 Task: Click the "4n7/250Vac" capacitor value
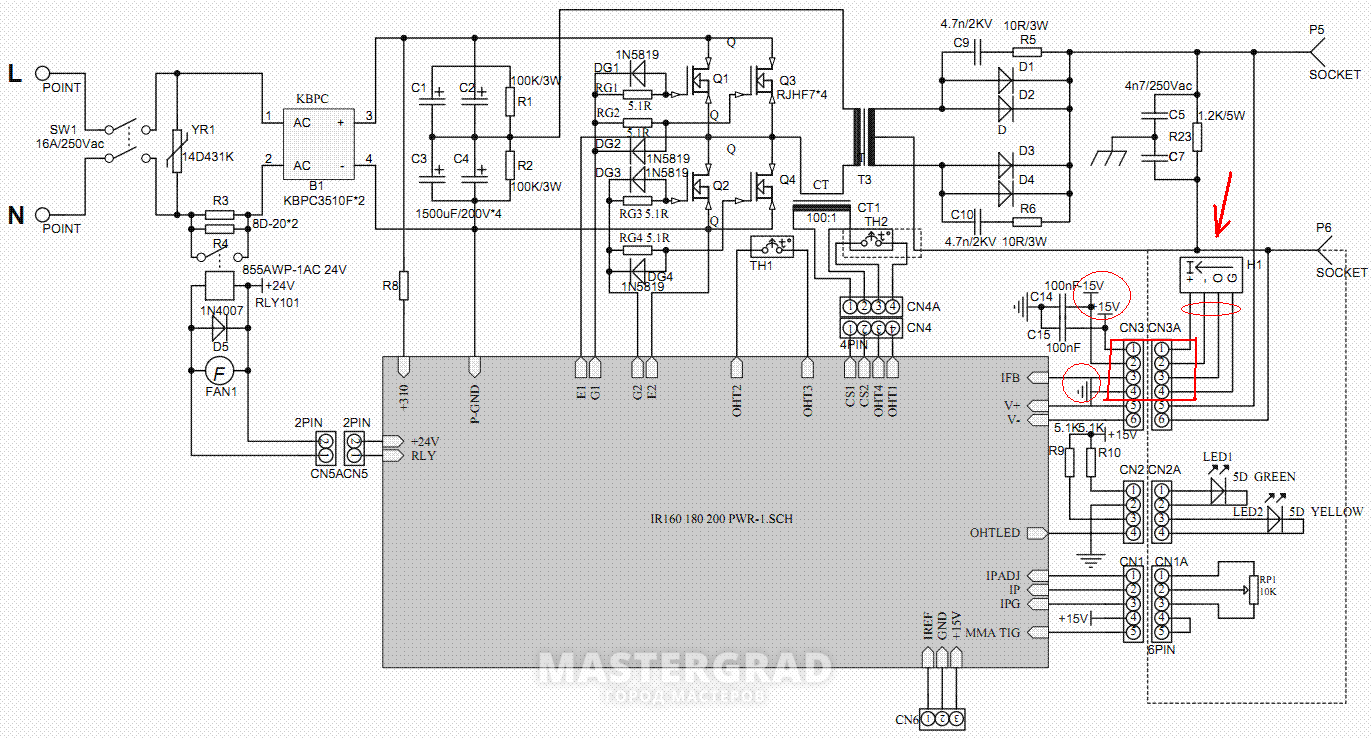point(1160,86)
